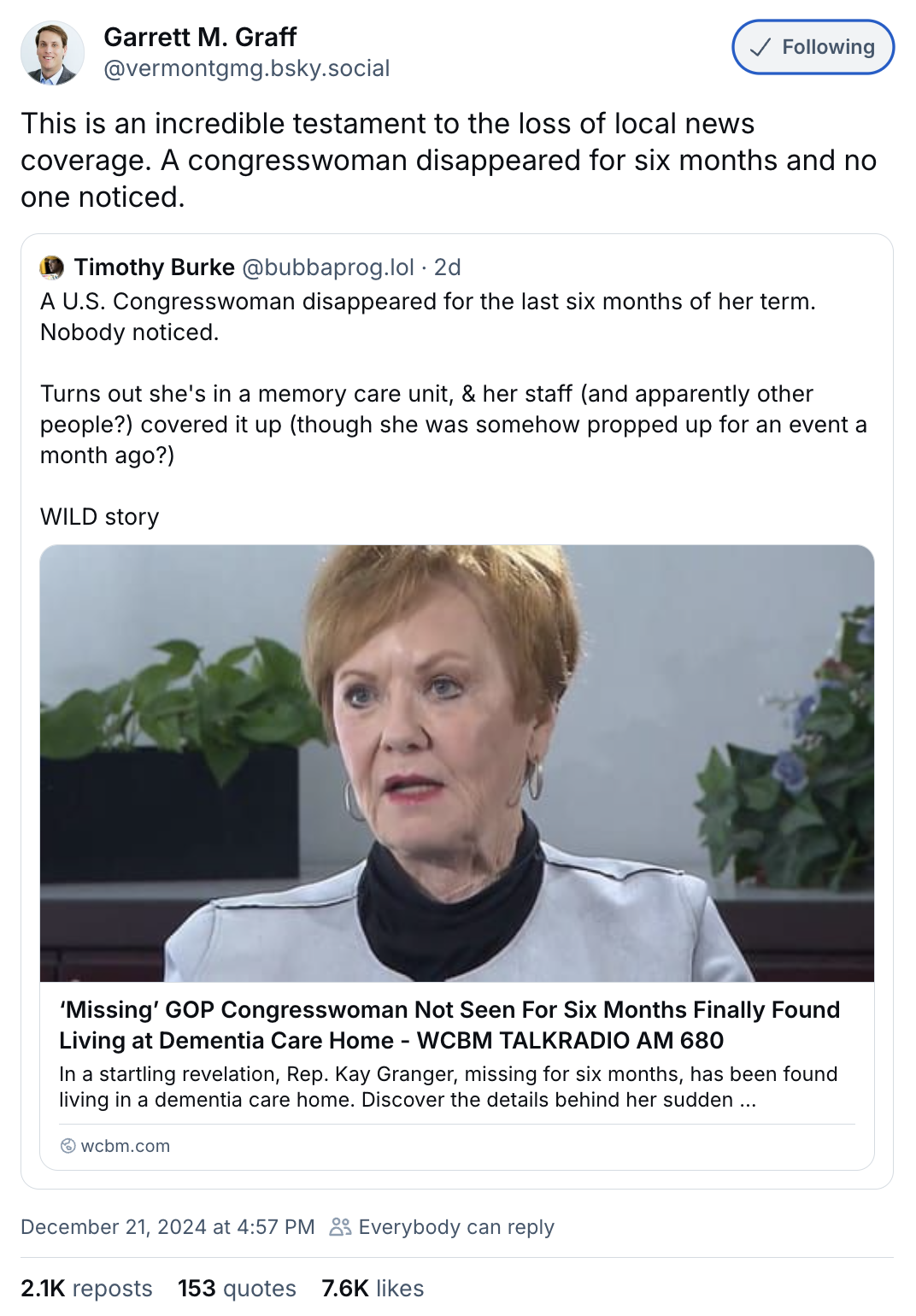Screen dimensions: 916x1316
Task: View the 153 quotes list
Action: click(237, 1288)
